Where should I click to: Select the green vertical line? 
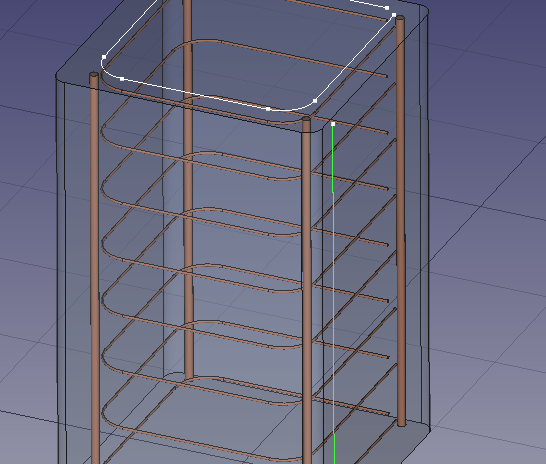[x=334, y=294]
